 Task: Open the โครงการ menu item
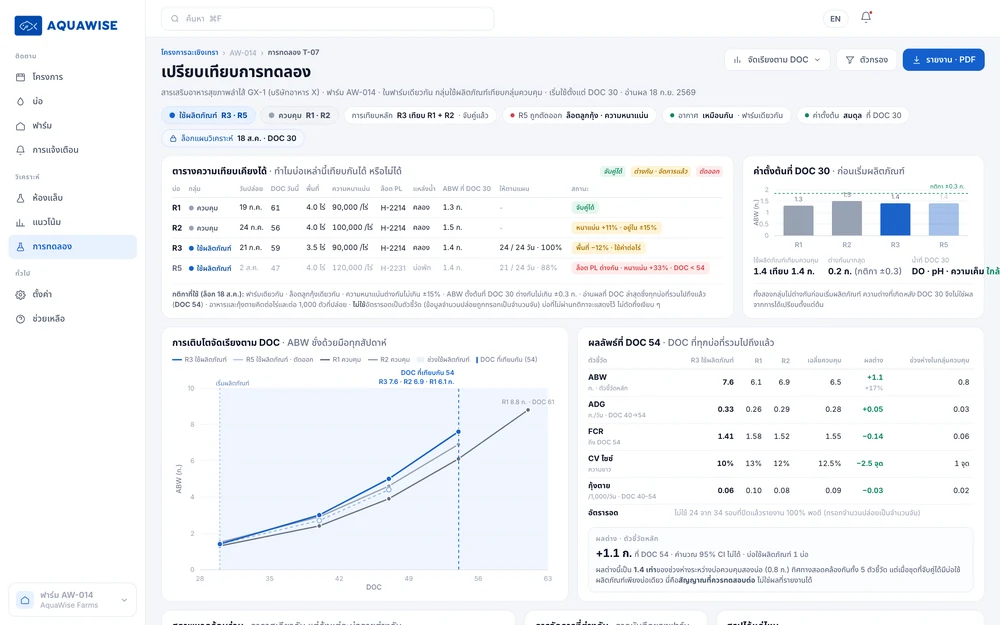pyautogui.click(x=73, y=77)
